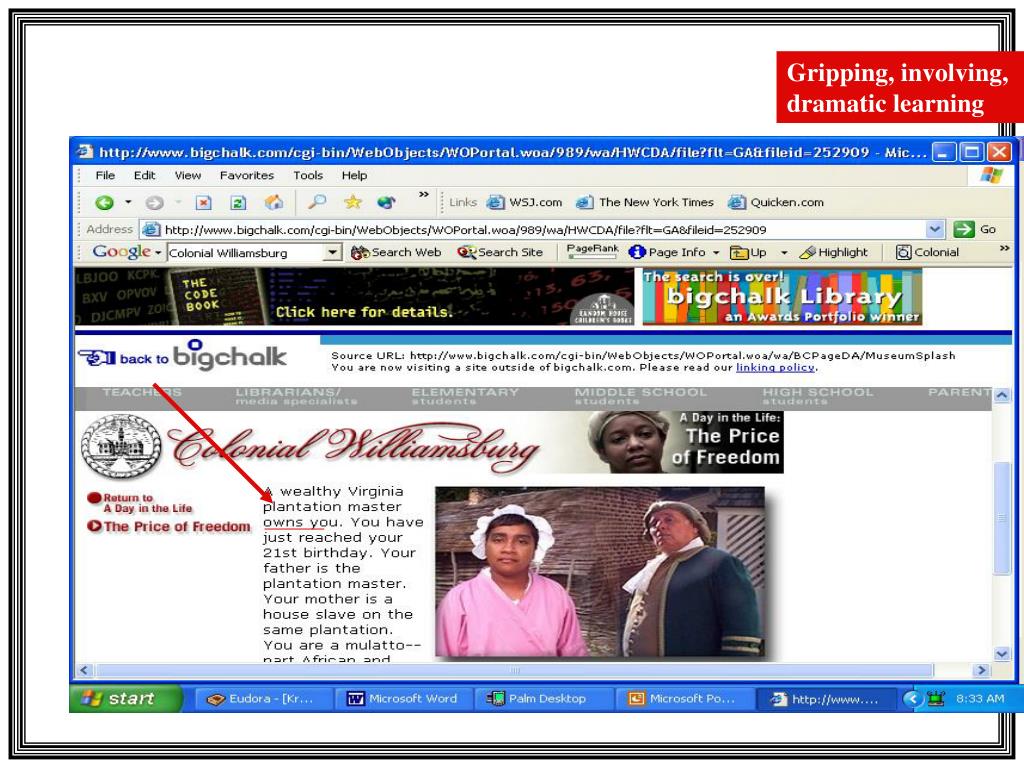1024x768 pixels.
Task: Select the ELEMENTARY students tab
Action: coord(465,396)
